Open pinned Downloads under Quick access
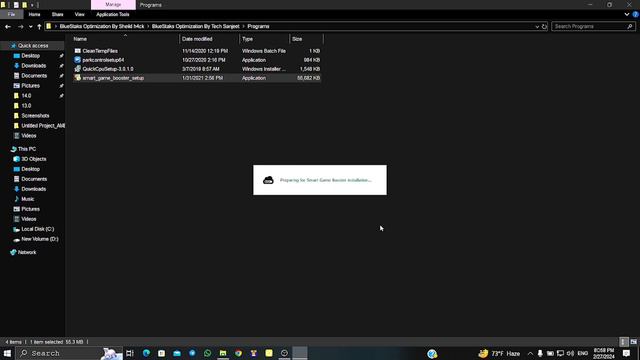640x360 pixels. (33, 66)
